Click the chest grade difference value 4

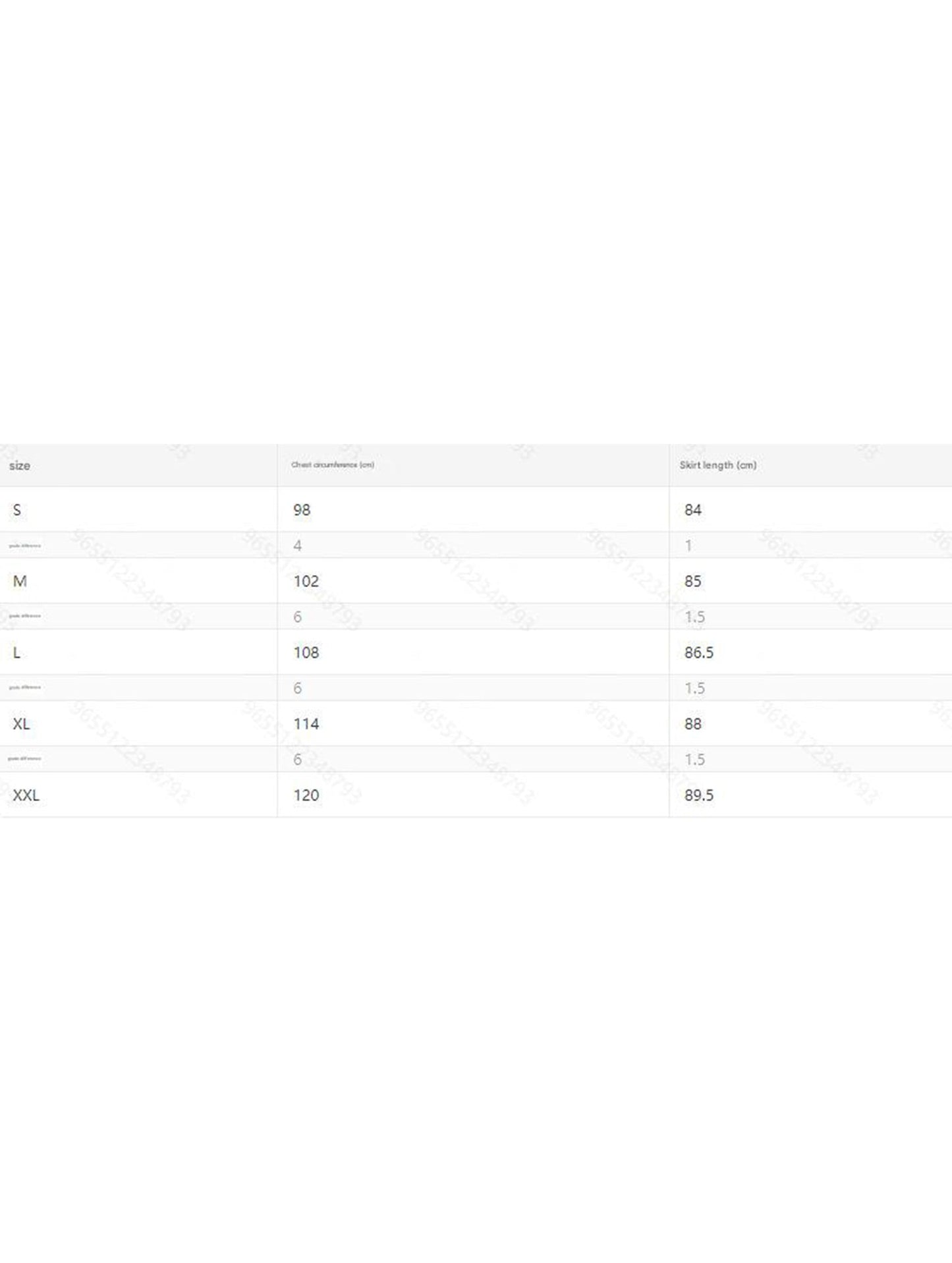pos(298,546)
